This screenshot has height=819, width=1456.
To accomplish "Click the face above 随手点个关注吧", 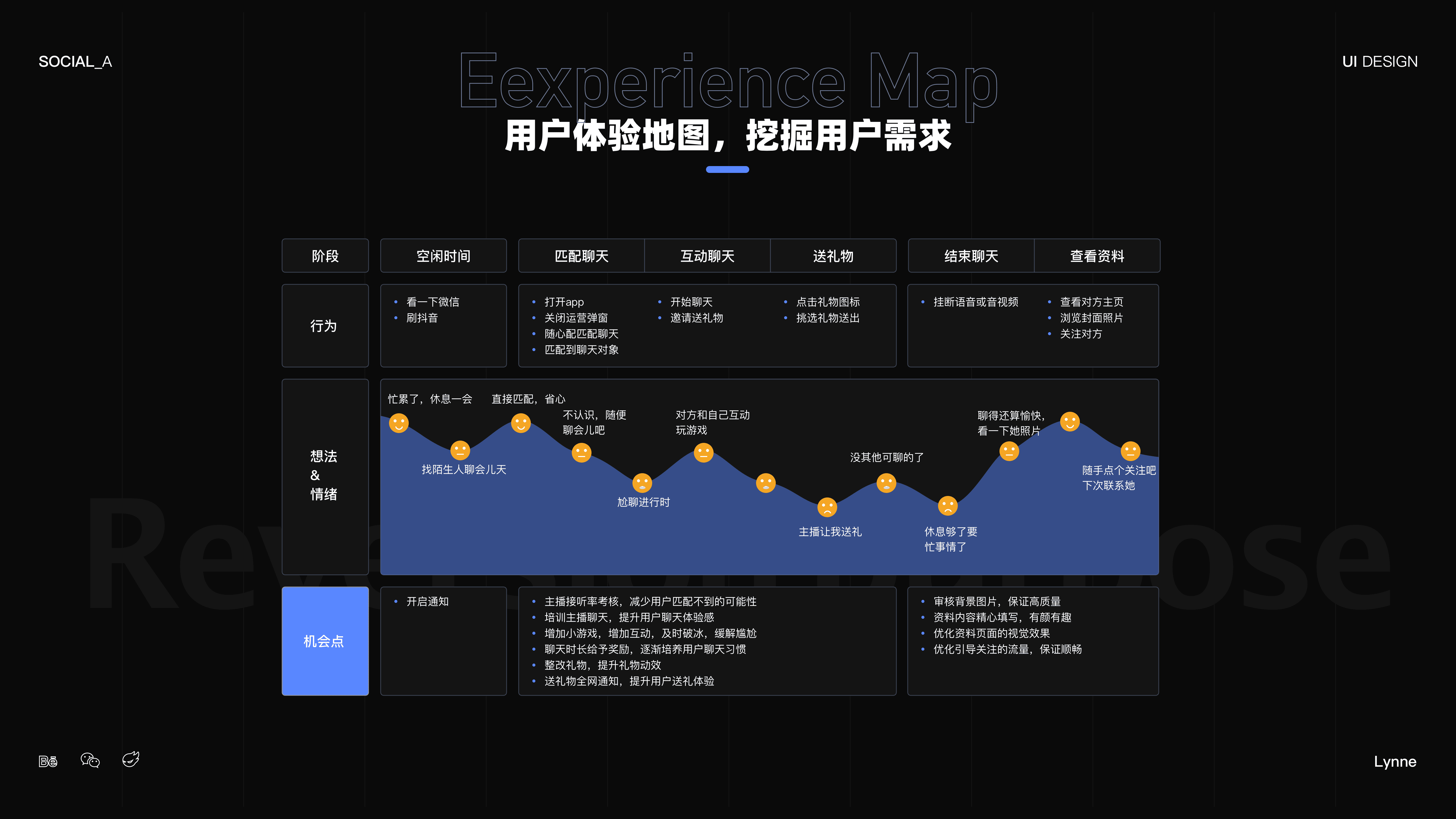I will (1130, 451).
